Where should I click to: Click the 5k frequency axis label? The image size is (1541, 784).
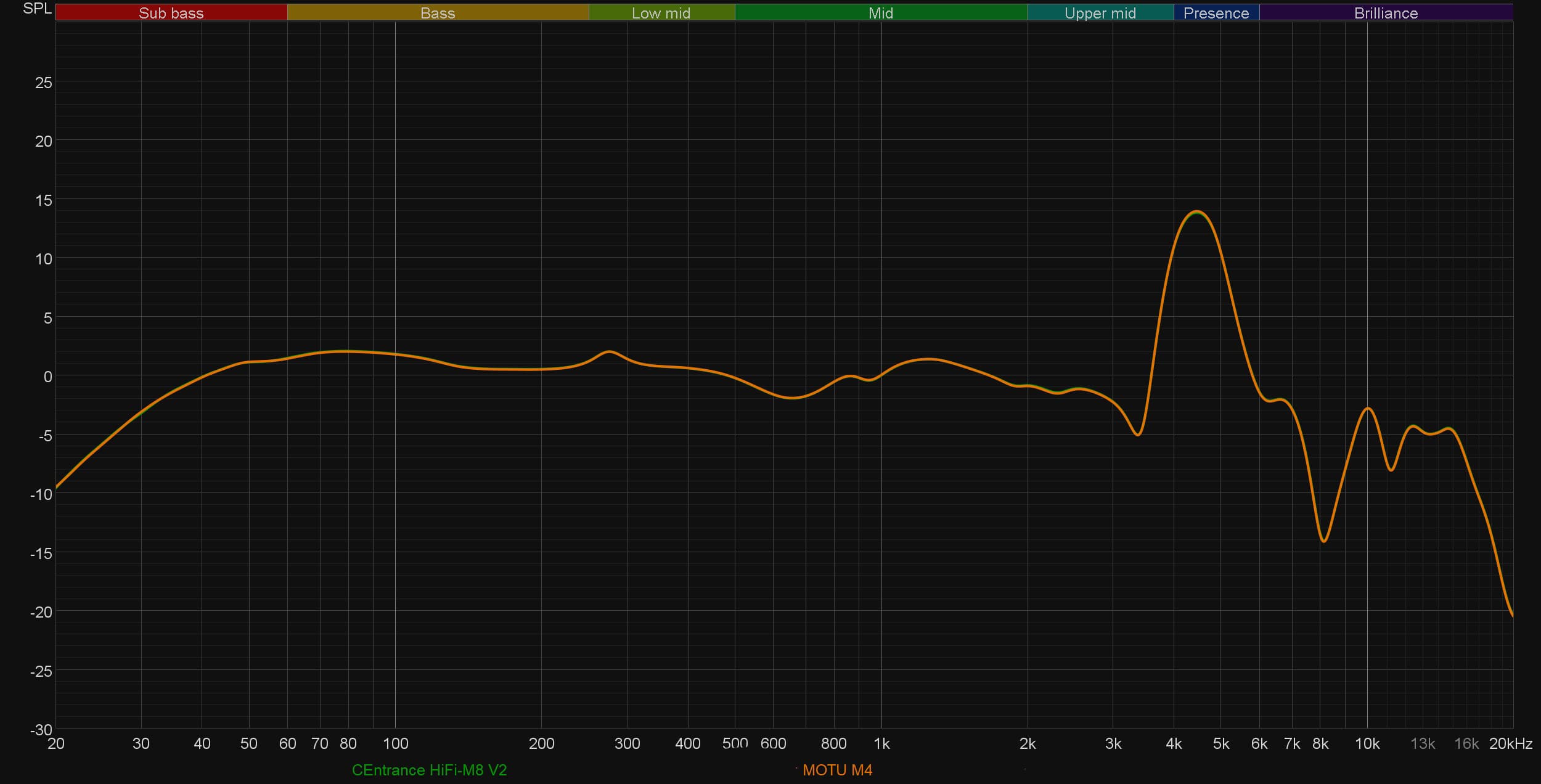pyautogui.click(x=1220, y=744)
